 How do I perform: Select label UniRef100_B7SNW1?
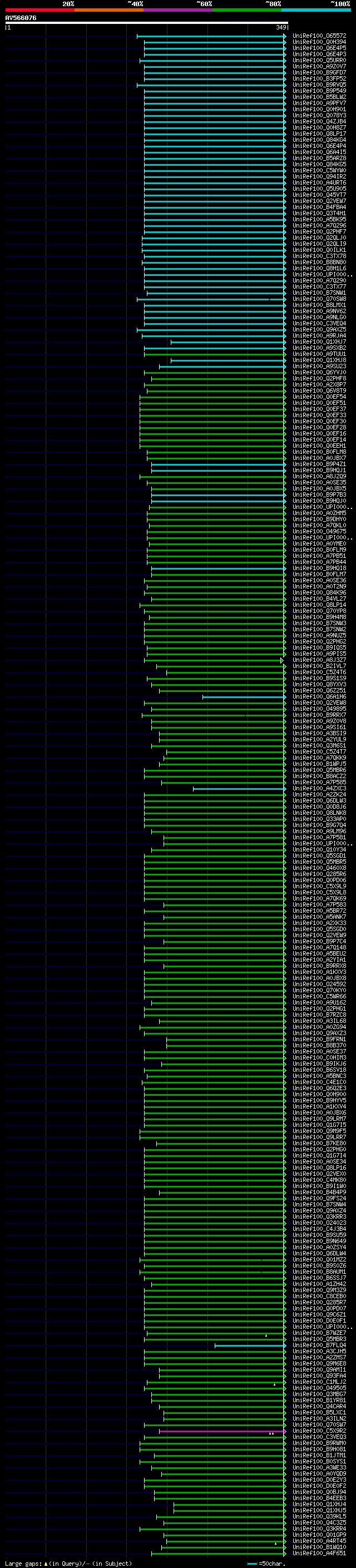(319, 293)
